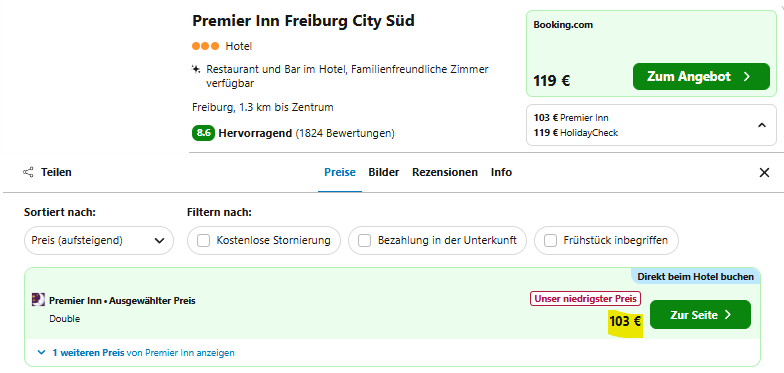
Task: Click the sparkle icon beside Restaurant und Bar
Action: [x=196, y=68]
